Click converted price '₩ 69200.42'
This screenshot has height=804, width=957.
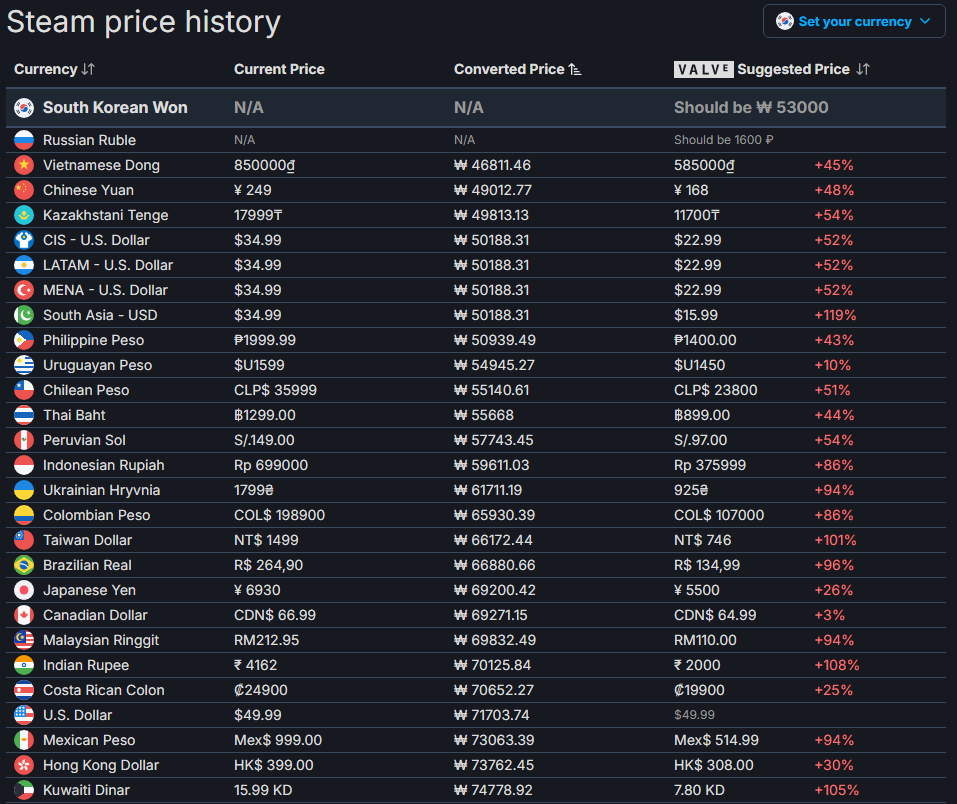coord(495,590)
